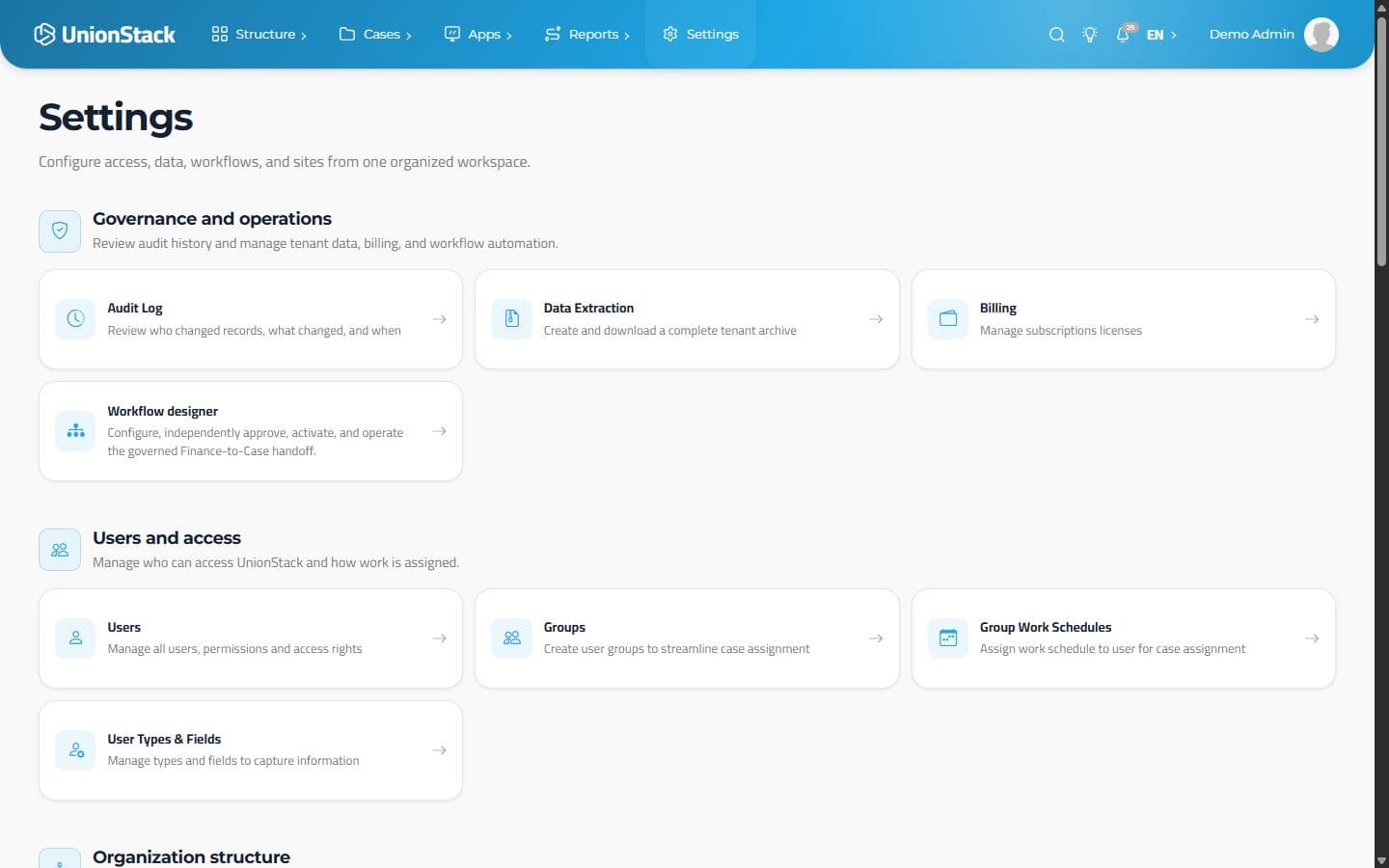1389x868 pixels.
Task: Open notifications bell icon
Action: pyautogui.click(x=1123, y=35)
